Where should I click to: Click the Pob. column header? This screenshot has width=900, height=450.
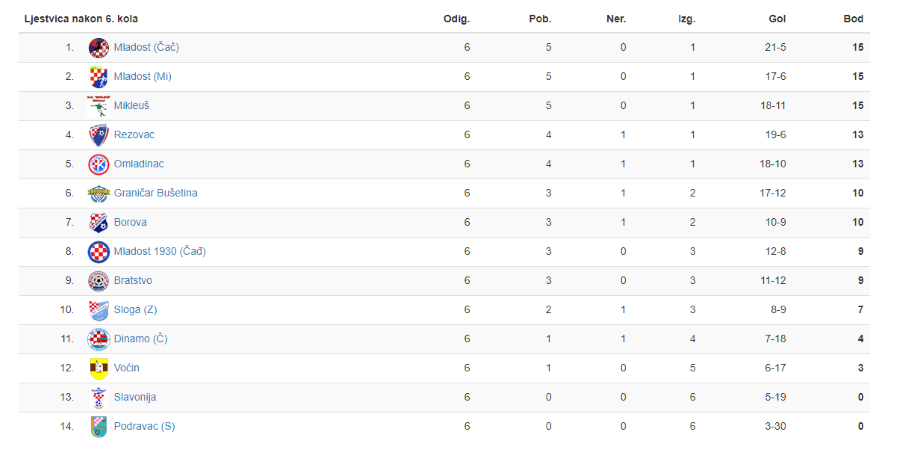(540, 19)
